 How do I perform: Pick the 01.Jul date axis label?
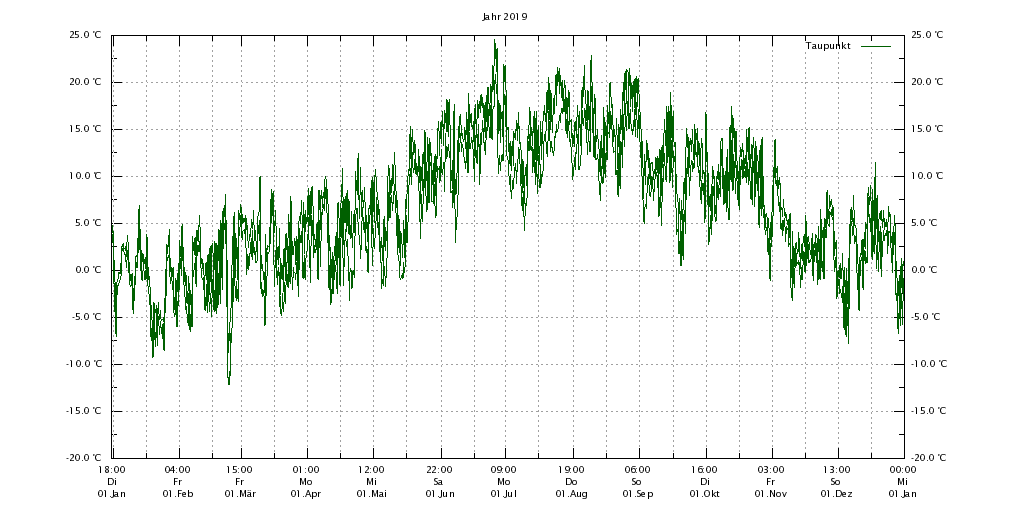tap(503, 494)
